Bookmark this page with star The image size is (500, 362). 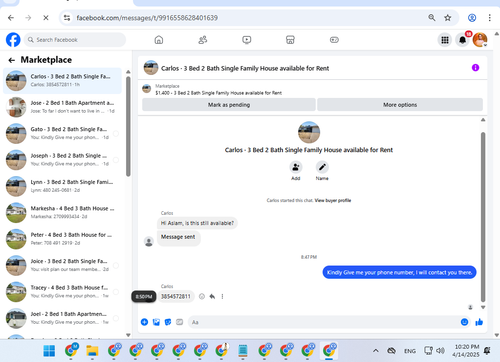(x=448, y=18)
